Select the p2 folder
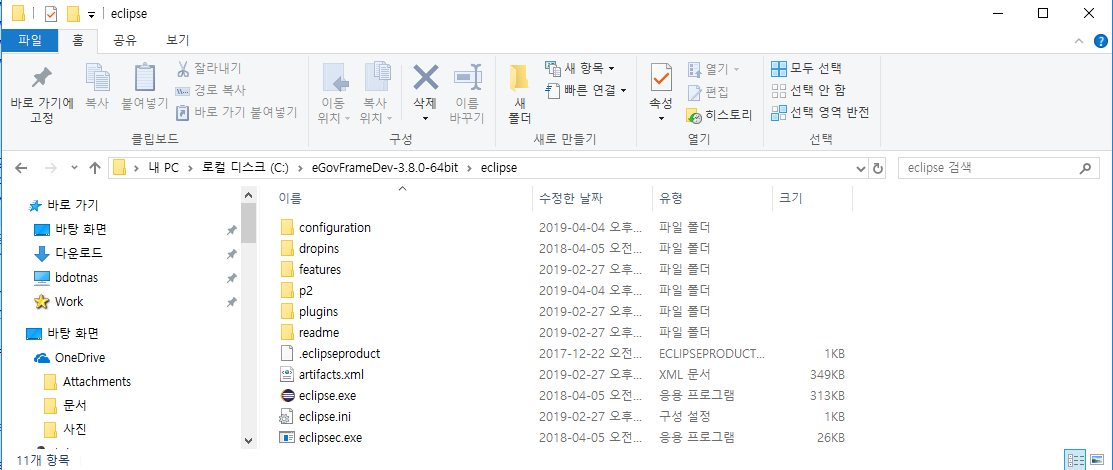 tap(297, 290)
